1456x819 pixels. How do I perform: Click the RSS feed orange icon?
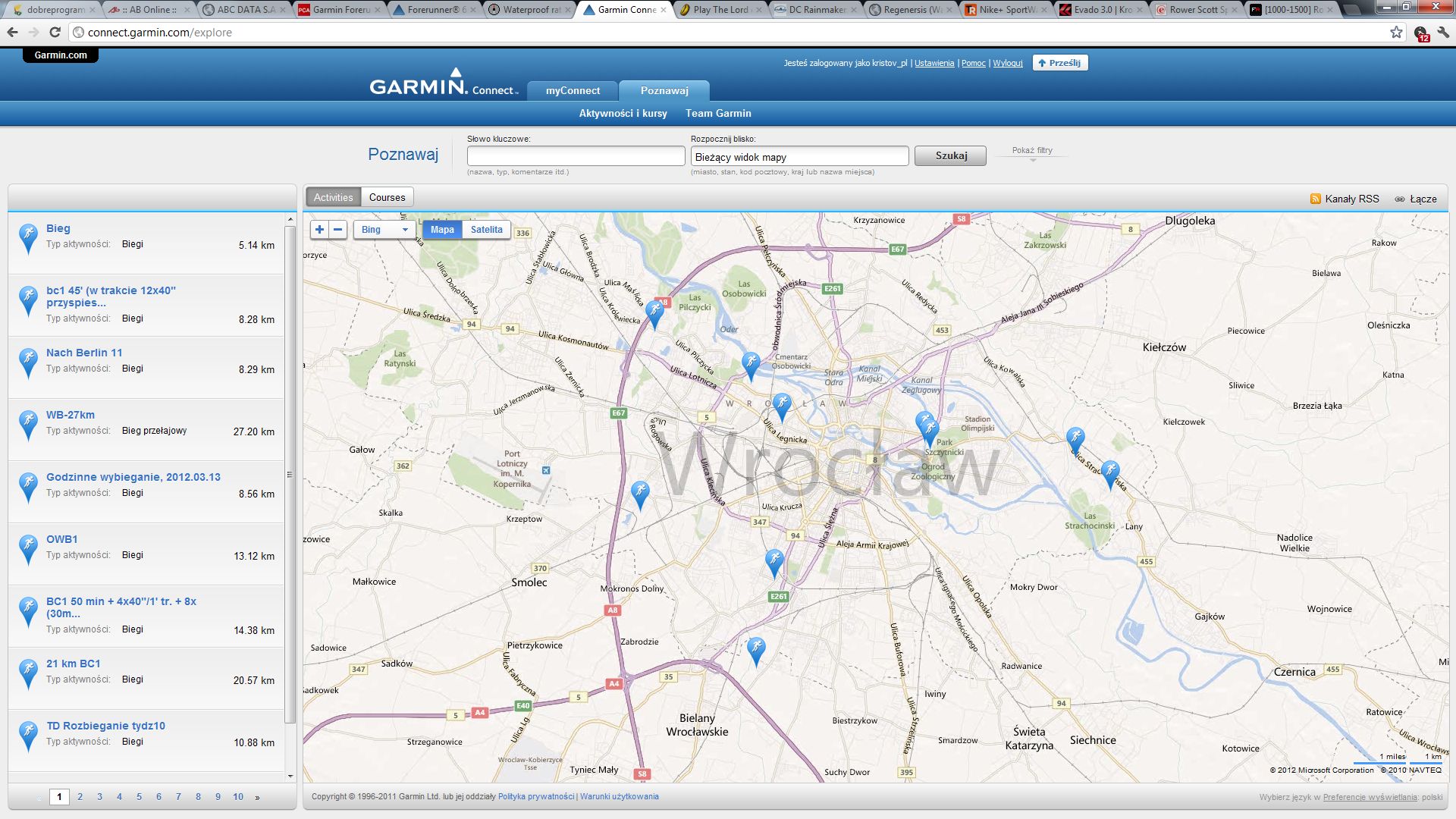(1316, 199)
